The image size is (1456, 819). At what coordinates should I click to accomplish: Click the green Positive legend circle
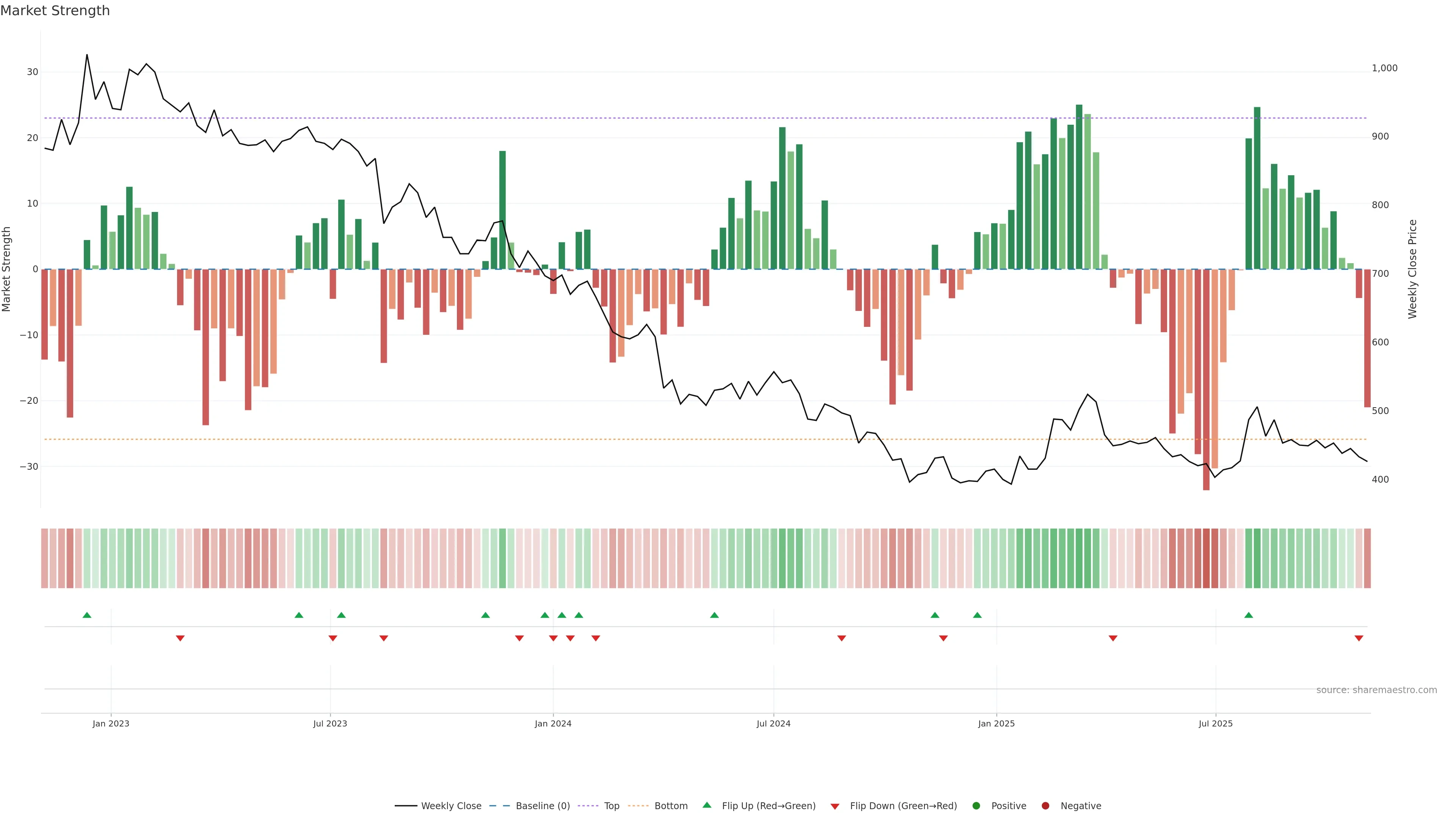(x=976, y=805)
